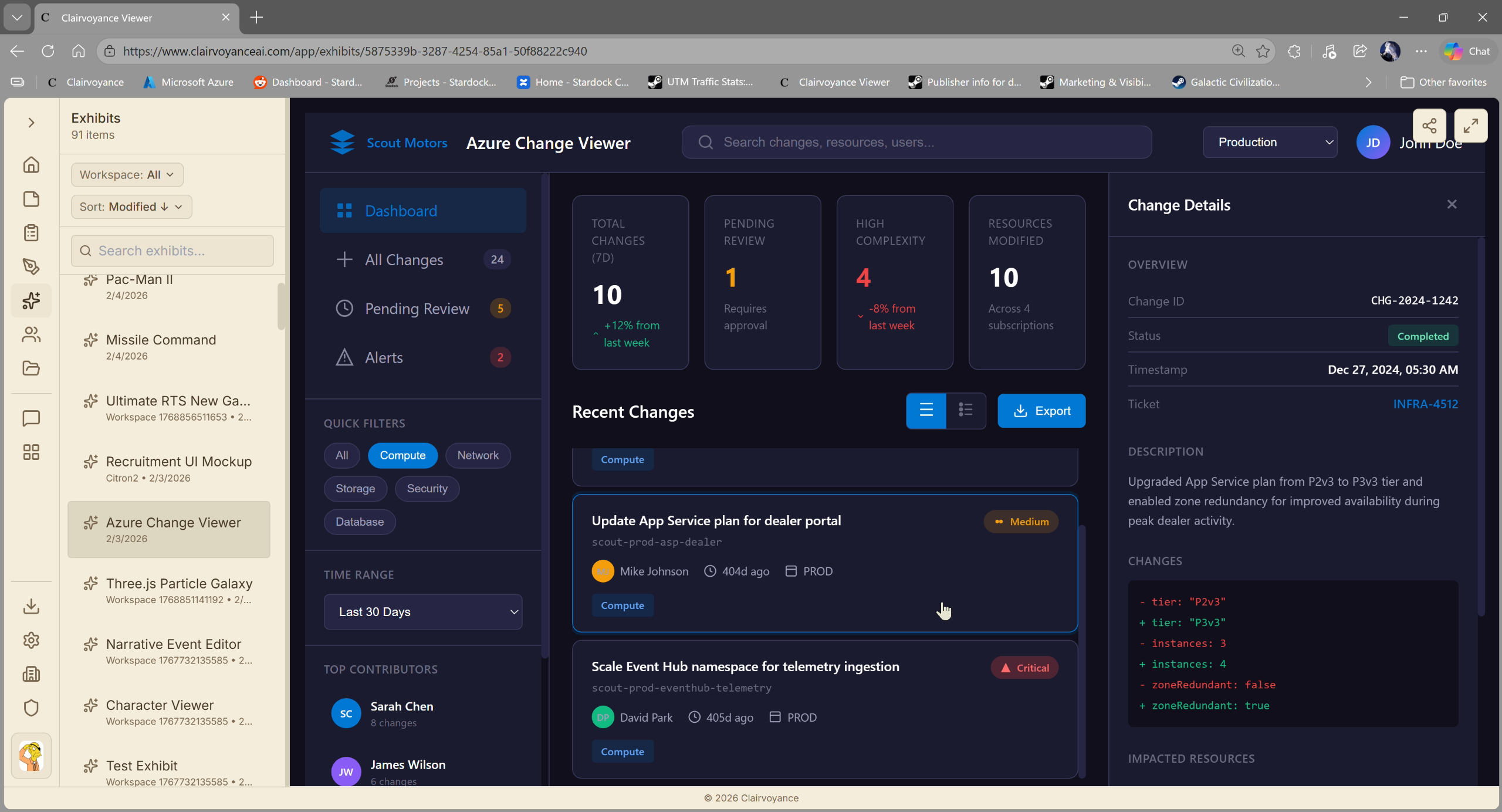Open the download icon in sidebar
Viewport: 1502px width, 812px height.
click(x=31, y=606)
